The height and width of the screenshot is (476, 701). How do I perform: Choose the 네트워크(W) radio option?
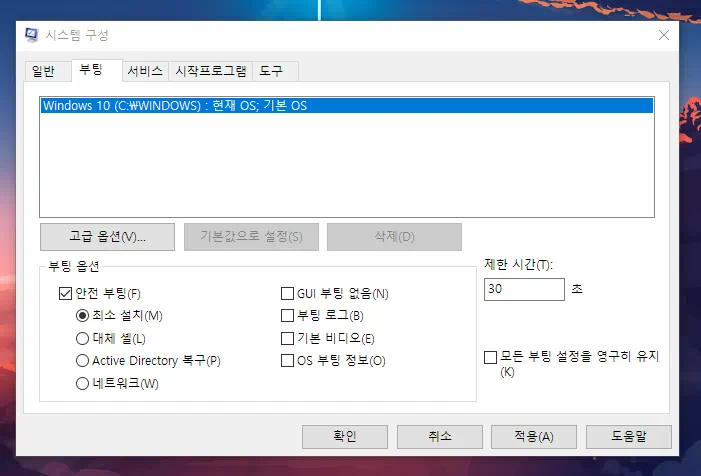[82, 383]
